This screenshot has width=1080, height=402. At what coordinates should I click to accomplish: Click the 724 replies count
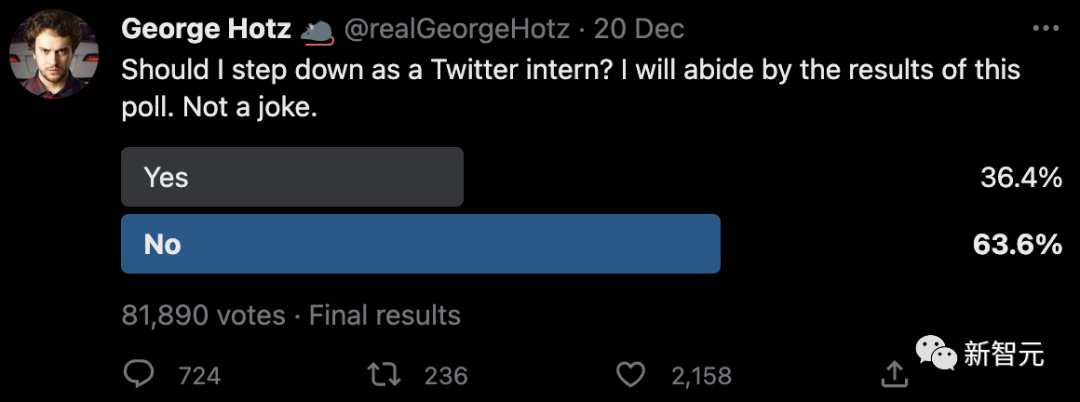(199, 376)
